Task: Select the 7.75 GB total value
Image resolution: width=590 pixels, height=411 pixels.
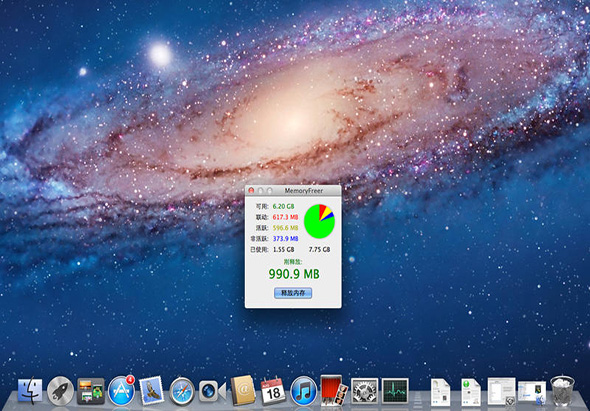Action: pyautogui.click(x=319, y=250)
